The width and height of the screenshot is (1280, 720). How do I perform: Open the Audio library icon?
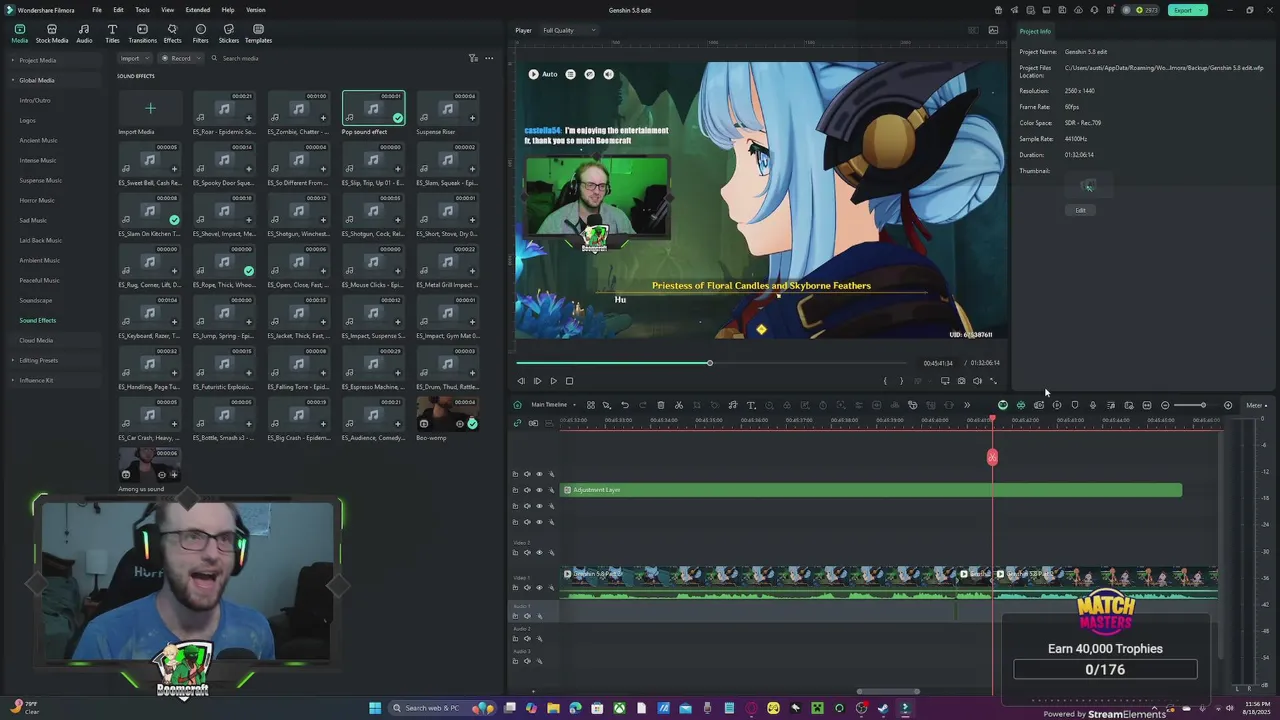tap(84, 34)
